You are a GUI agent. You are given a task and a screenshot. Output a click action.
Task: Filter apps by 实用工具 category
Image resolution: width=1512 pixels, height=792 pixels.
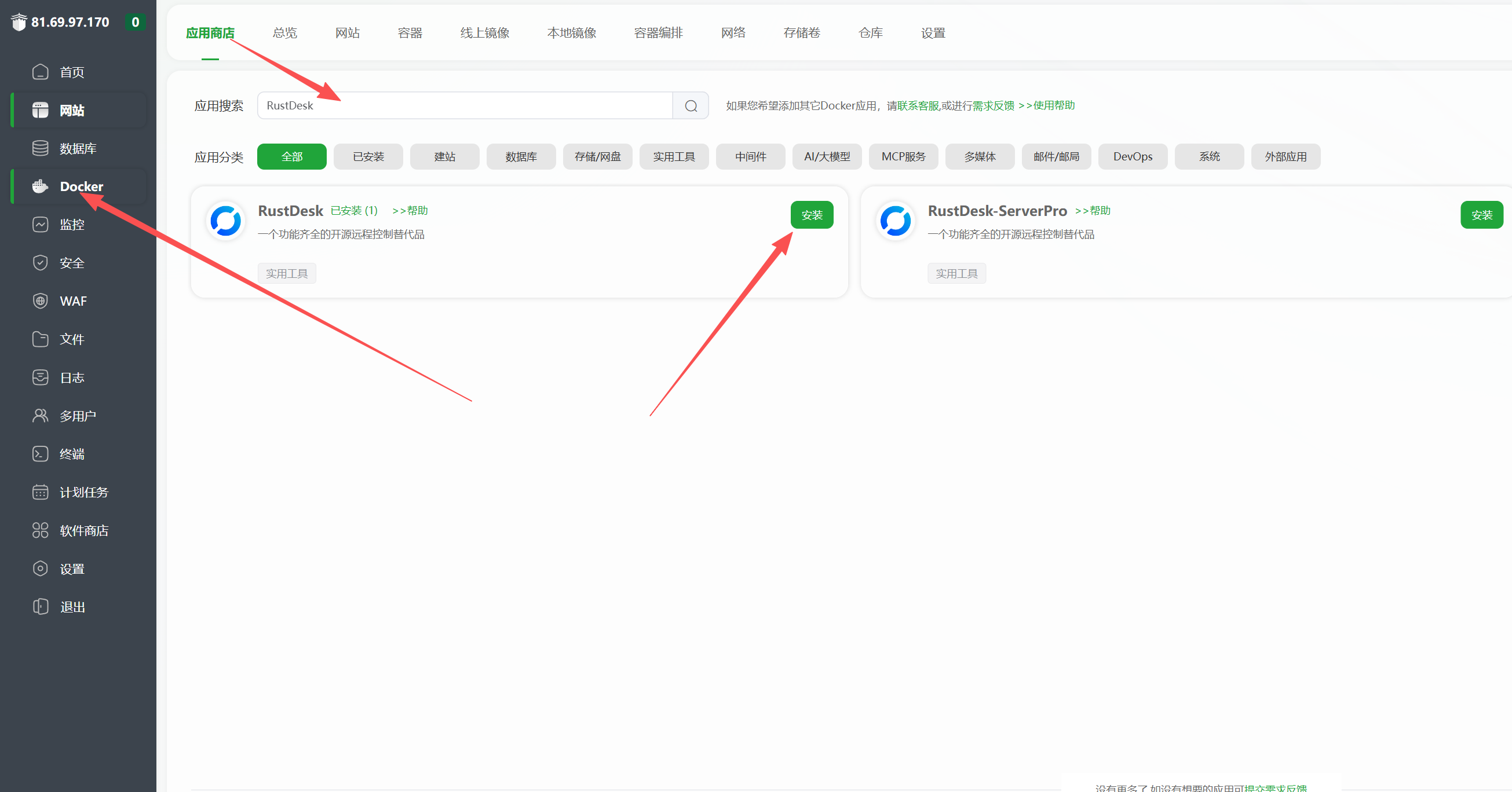click(x=674, y=157)
